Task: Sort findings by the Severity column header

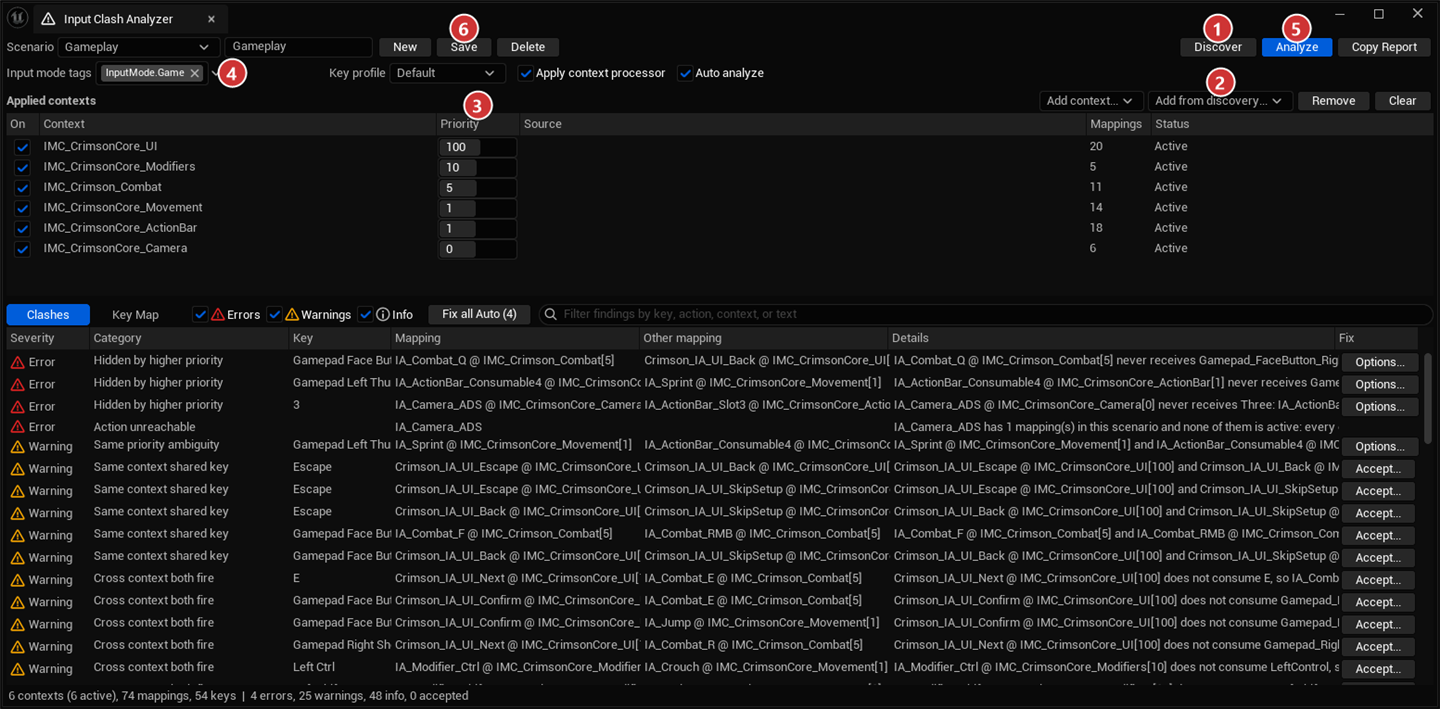Action: point(47,338)
